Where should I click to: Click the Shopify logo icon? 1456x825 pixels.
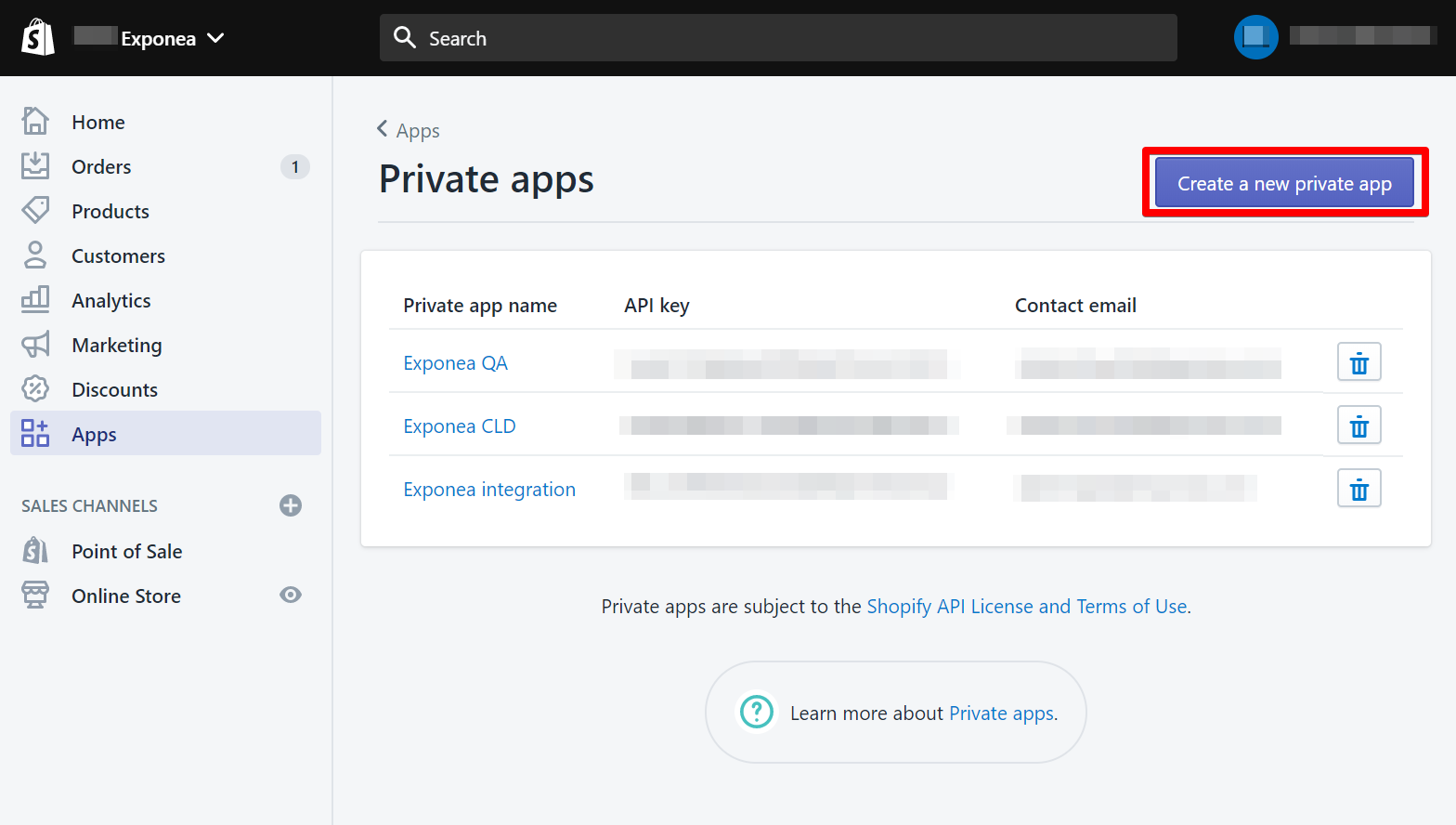click(38, 38)
